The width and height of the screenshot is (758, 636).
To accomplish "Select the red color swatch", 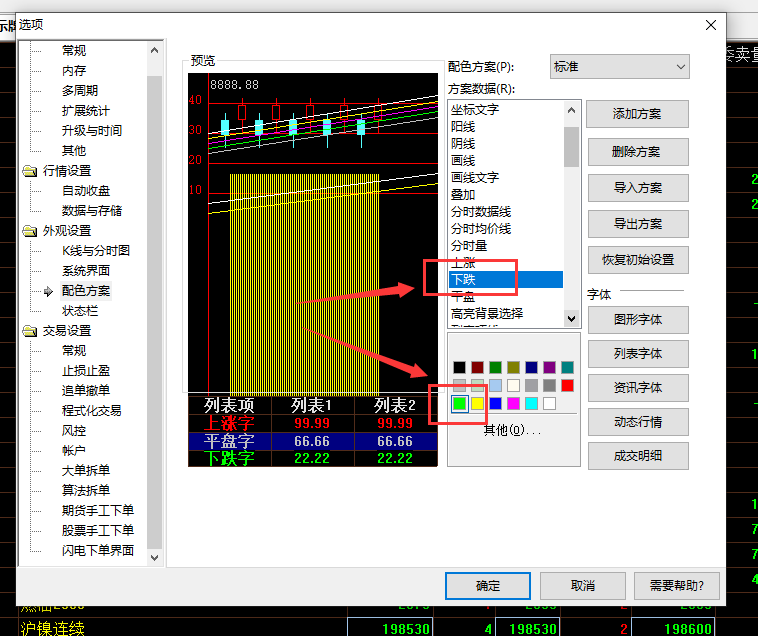I will (x=567, y=385).
